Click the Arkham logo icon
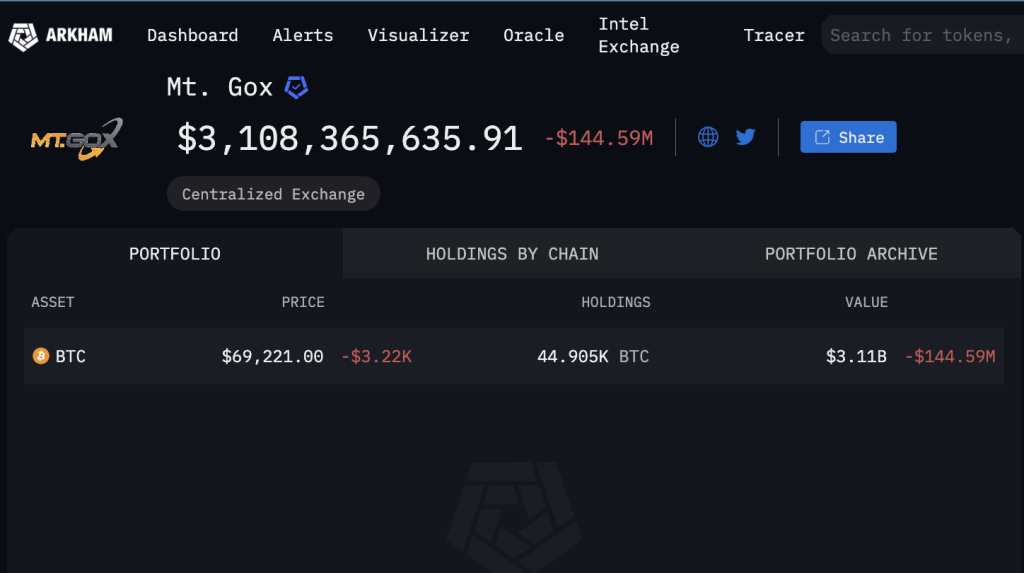This screenshot has width=1024, height=573. pyautogui.click(x=23, y=36)
